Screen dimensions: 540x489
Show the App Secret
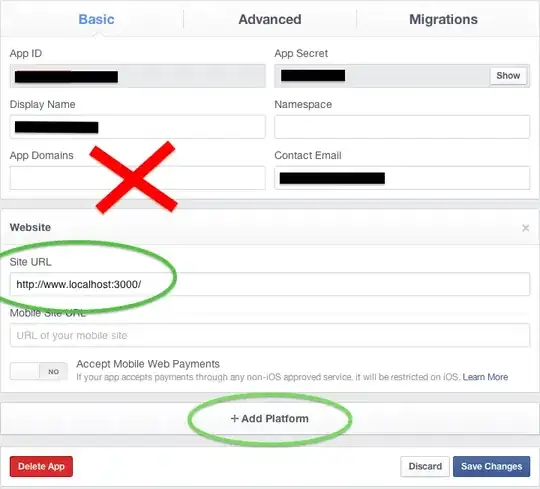coord(508,75)
